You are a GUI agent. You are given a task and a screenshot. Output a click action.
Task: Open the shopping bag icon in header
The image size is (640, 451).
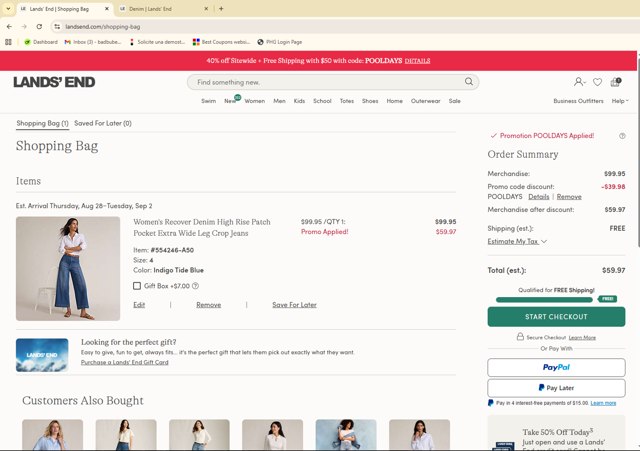(x=616, y=82)
